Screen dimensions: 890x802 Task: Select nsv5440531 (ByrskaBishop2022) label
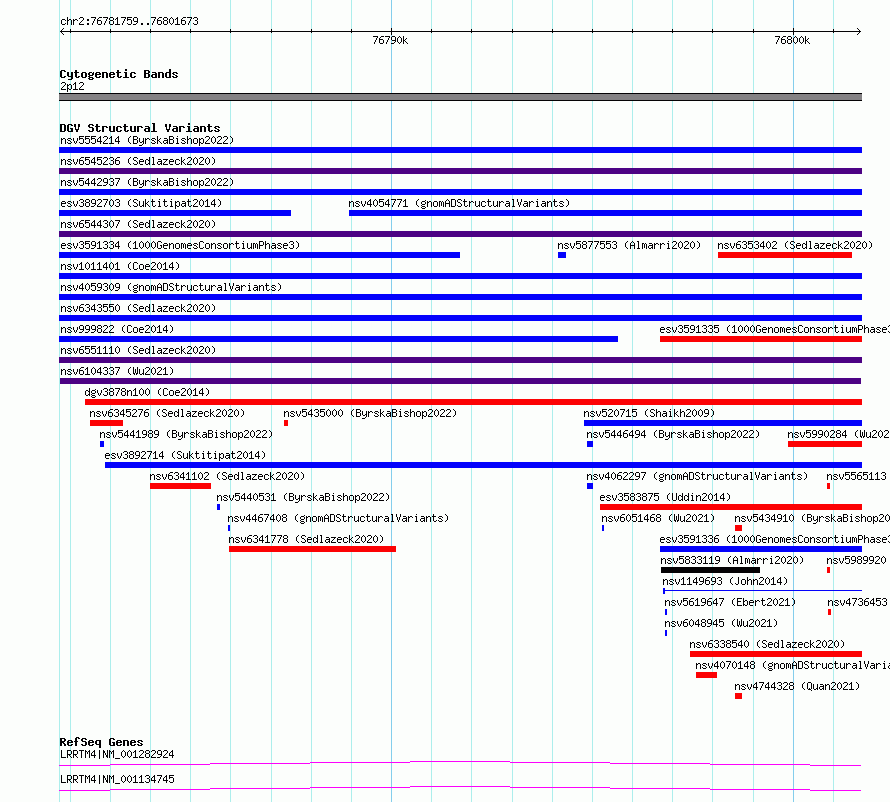click(303, 497)
